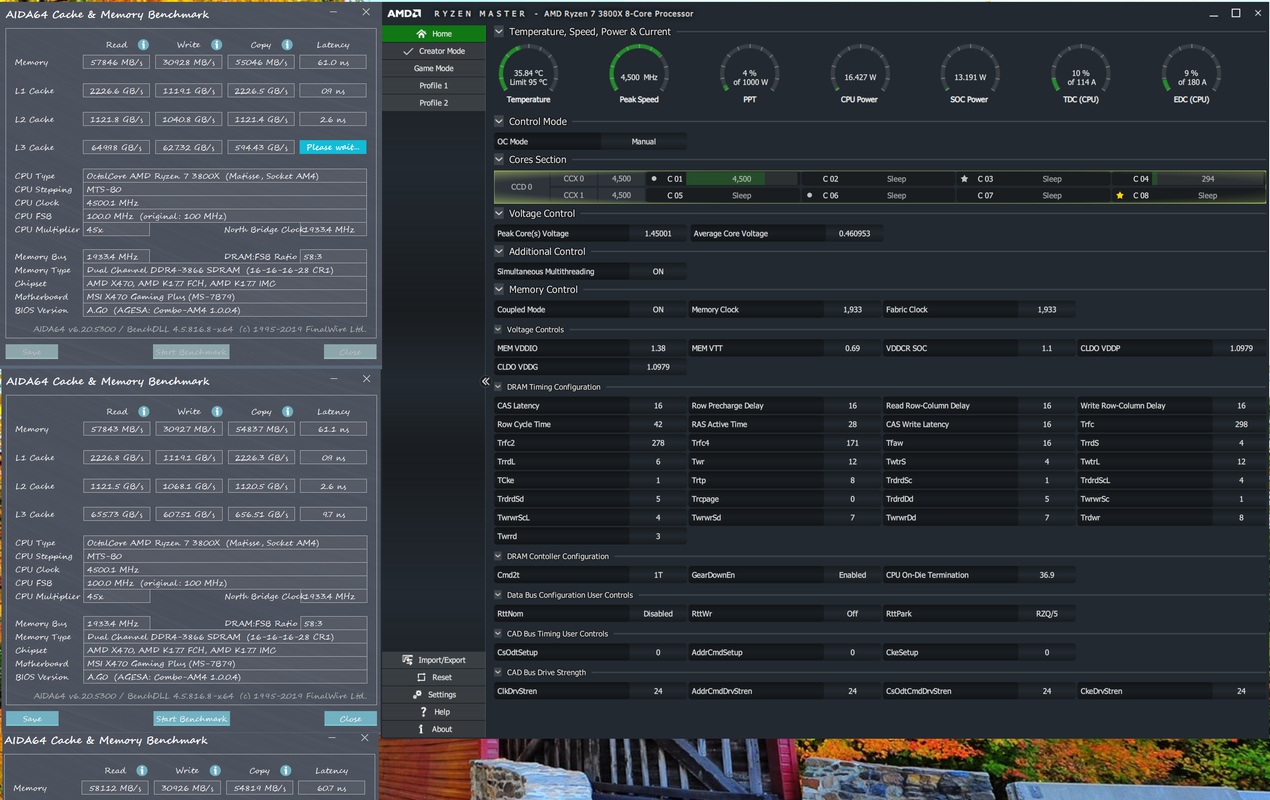Screen dimensions: 1270x800
Task: Collapse the sidebar with the double-chevron arrow
Action: (x=486, y=381)
